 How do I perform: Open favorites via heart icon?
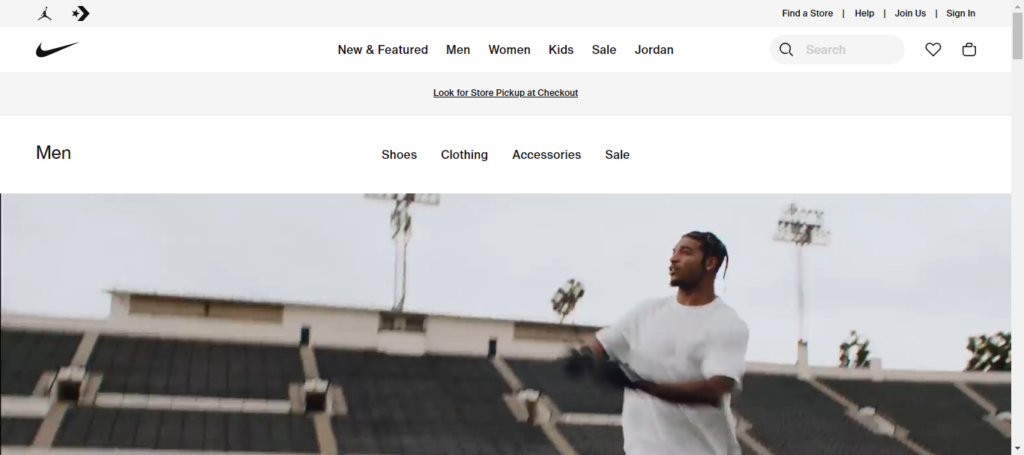pyautogui.click(x=933, y=50)
